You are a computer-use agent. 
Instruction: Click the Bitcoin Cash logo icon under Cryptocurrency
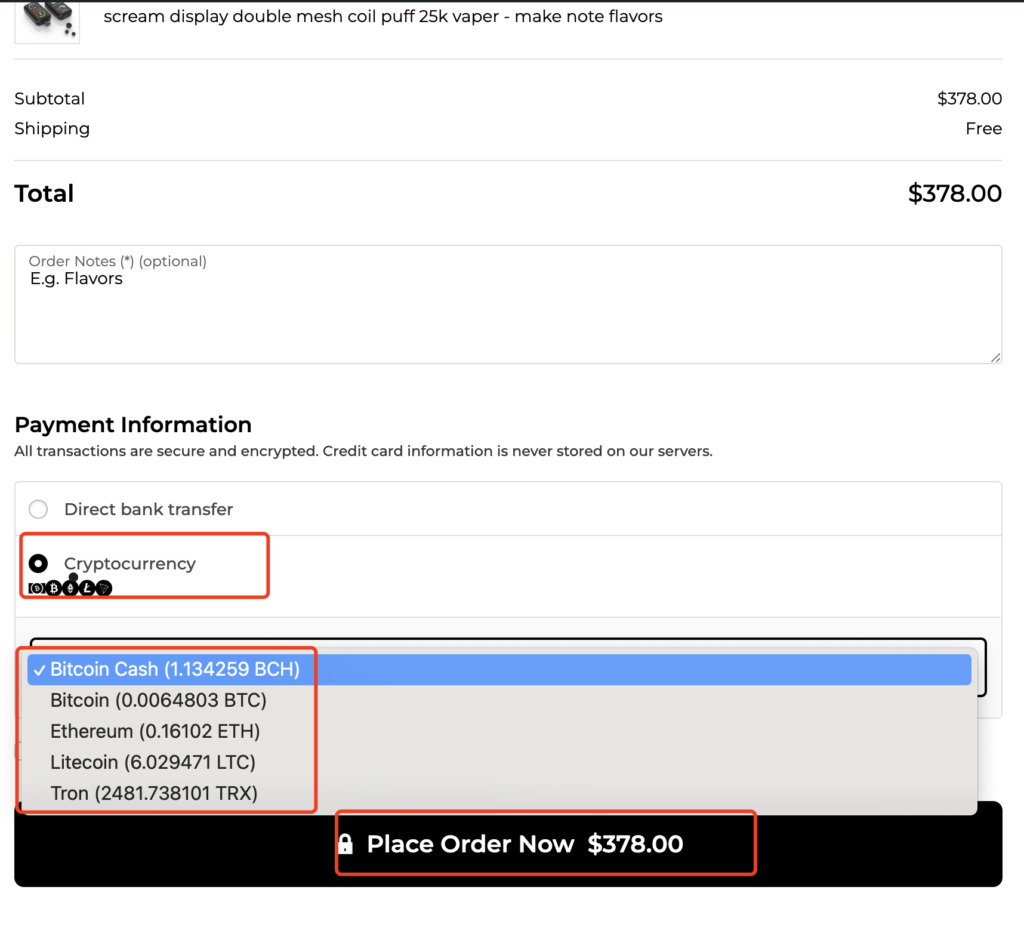37,588
